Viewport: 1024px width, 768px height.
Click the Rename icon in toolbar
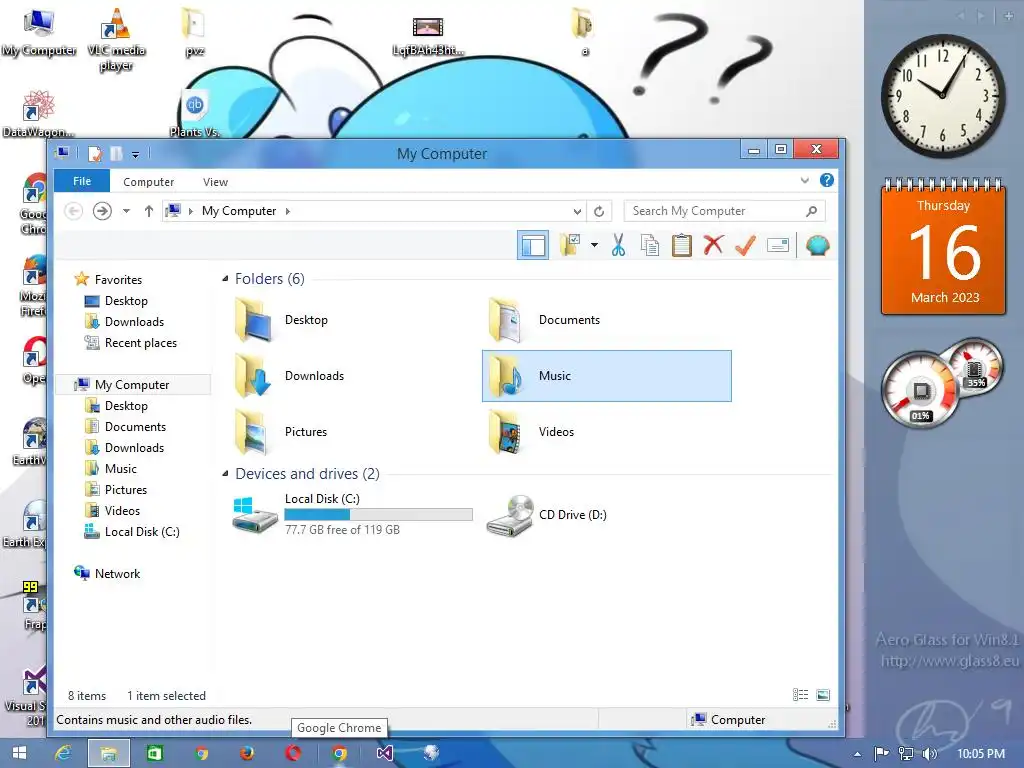point(778,246)
